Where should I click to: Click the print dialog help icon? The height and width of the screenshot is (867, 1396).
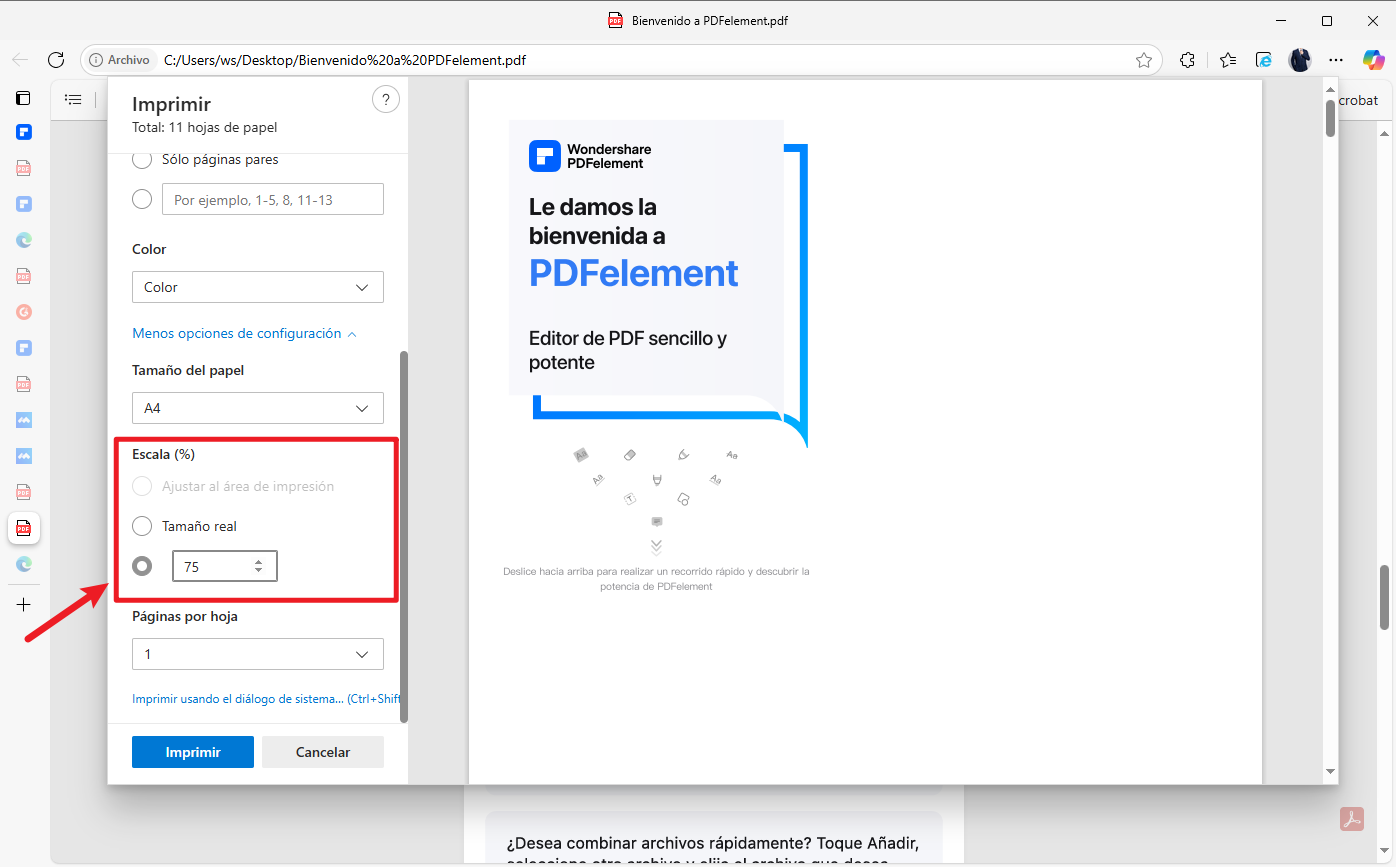pos(385,100)
